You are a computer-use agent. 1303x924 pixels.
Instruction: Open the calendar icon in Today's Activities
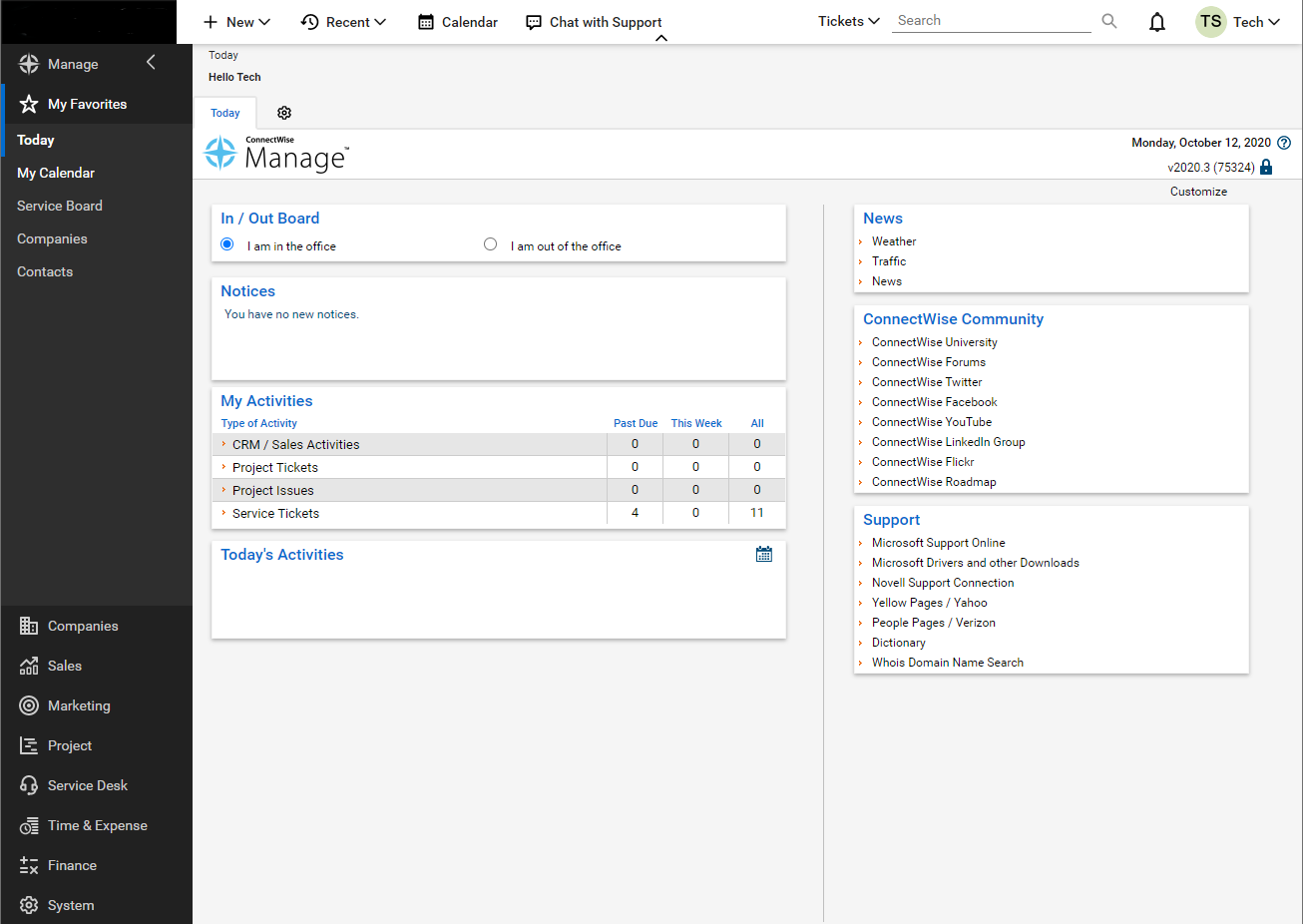coord(764,554)
